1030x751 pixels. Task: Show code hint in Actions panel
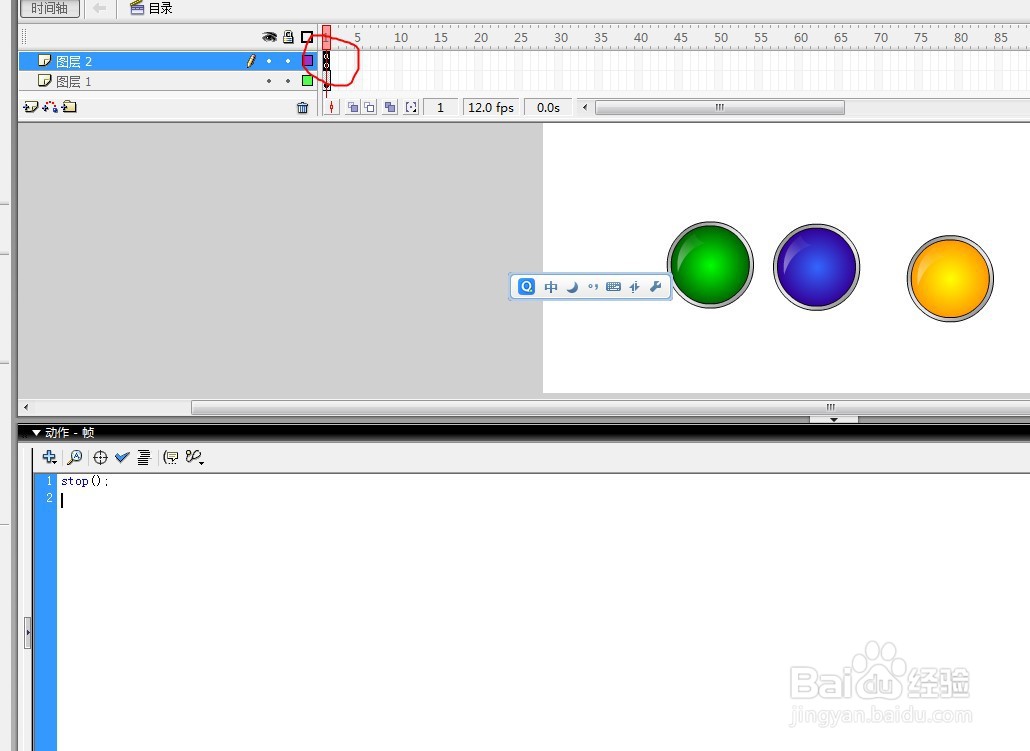(x=171, y=457)
